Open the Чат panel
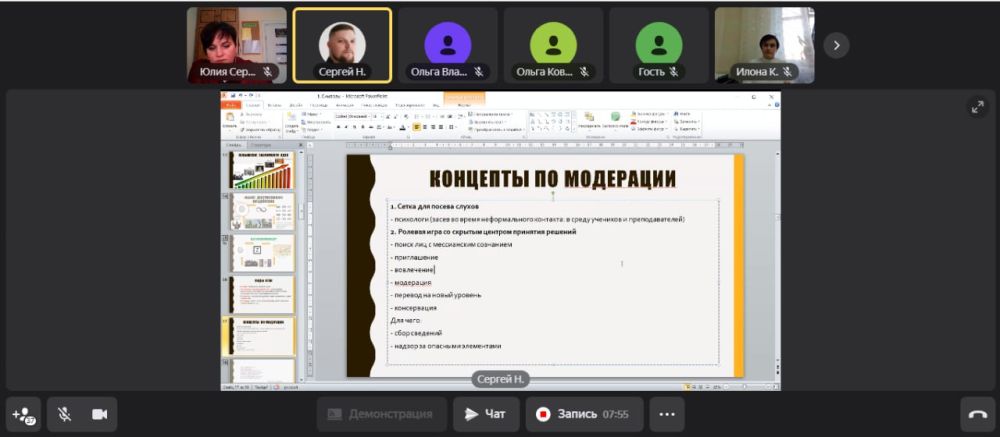 coord(486,414)
